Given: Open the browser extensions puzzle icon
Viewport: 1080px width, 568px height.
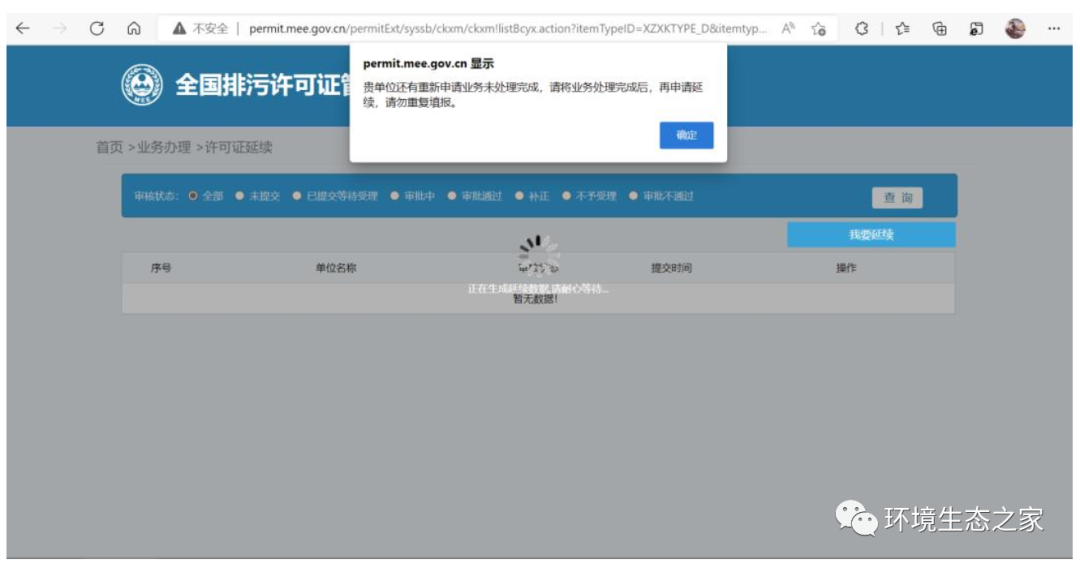Looking at the screenshot, I should [x=861, y=28].
